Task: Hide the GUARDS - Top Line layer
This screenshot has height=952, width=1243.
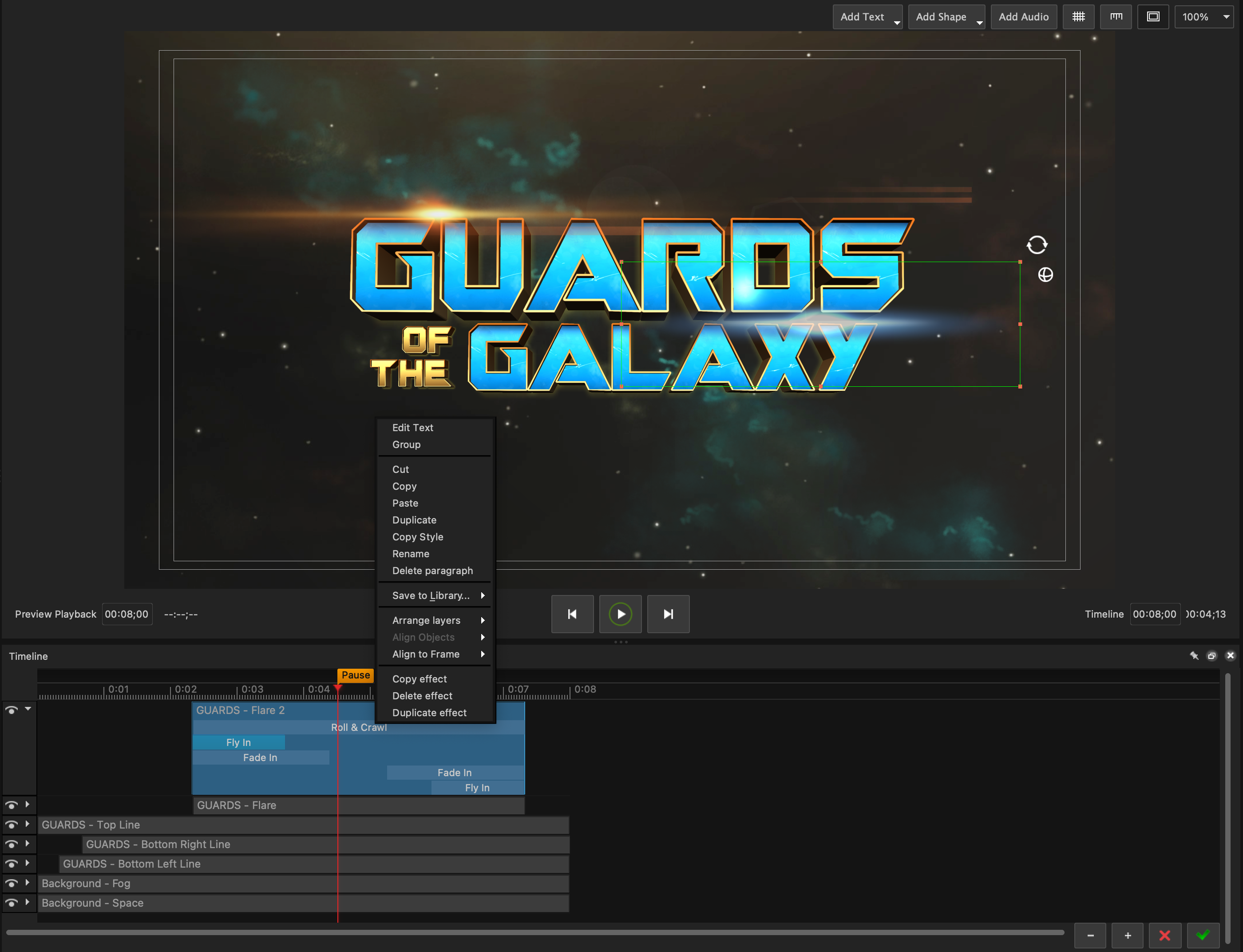Action: coord(12,825)
